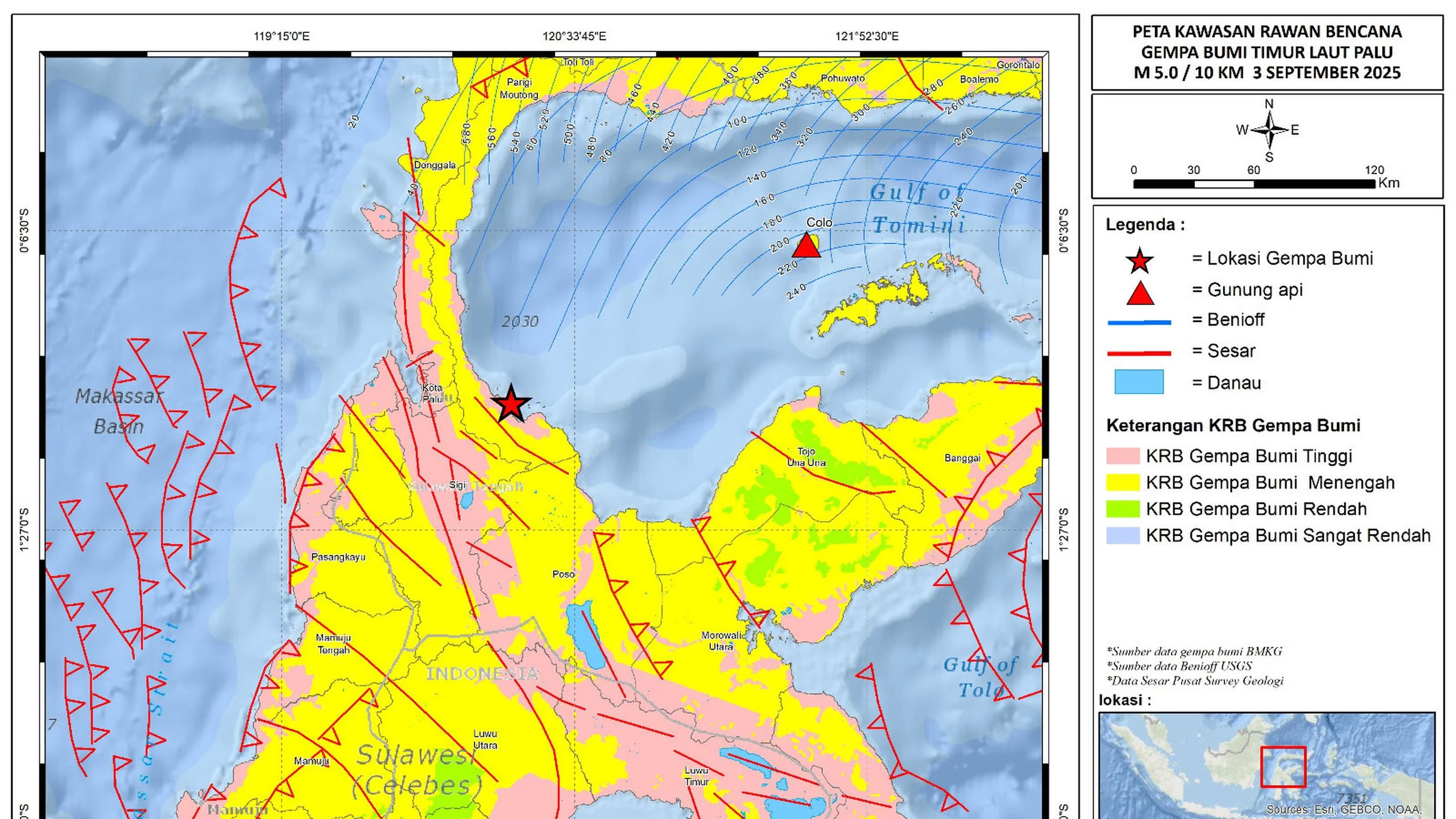Click the Sigi label

click(x=457, y=485)
